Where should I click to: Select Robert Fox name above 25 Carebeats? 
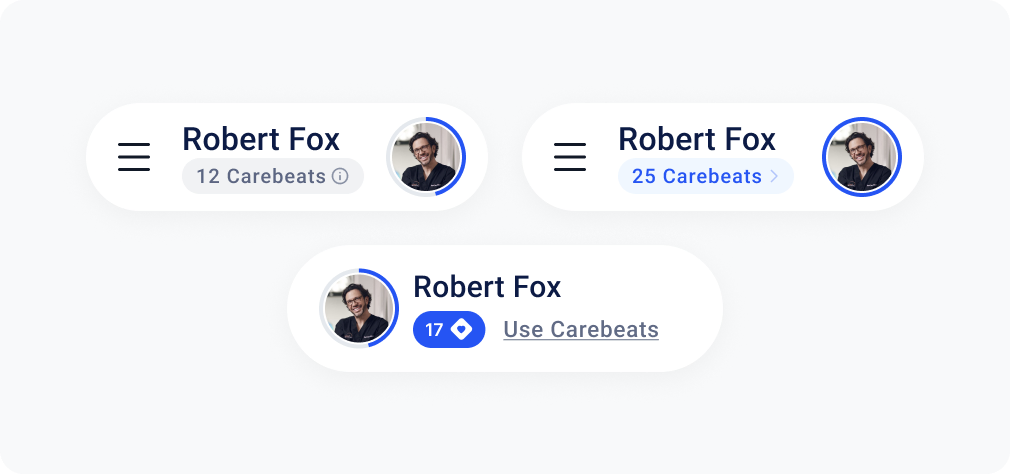click(697, 139)
